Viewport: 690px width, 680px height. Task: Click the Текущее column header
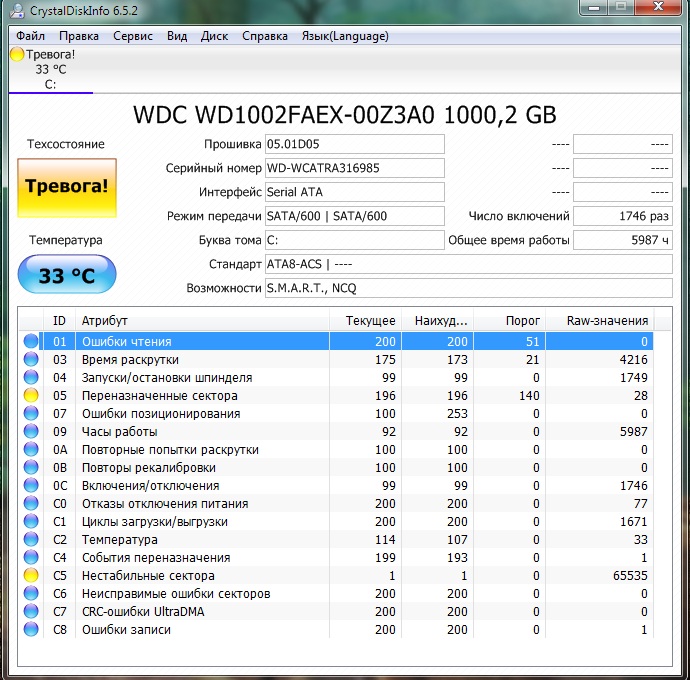365,321
